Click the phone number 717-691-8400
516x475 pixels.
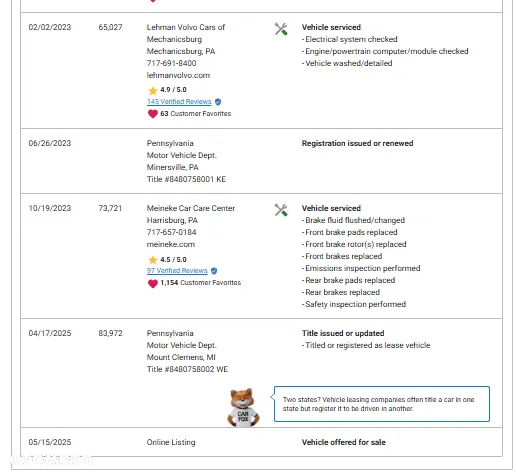[x=171, y=63]
